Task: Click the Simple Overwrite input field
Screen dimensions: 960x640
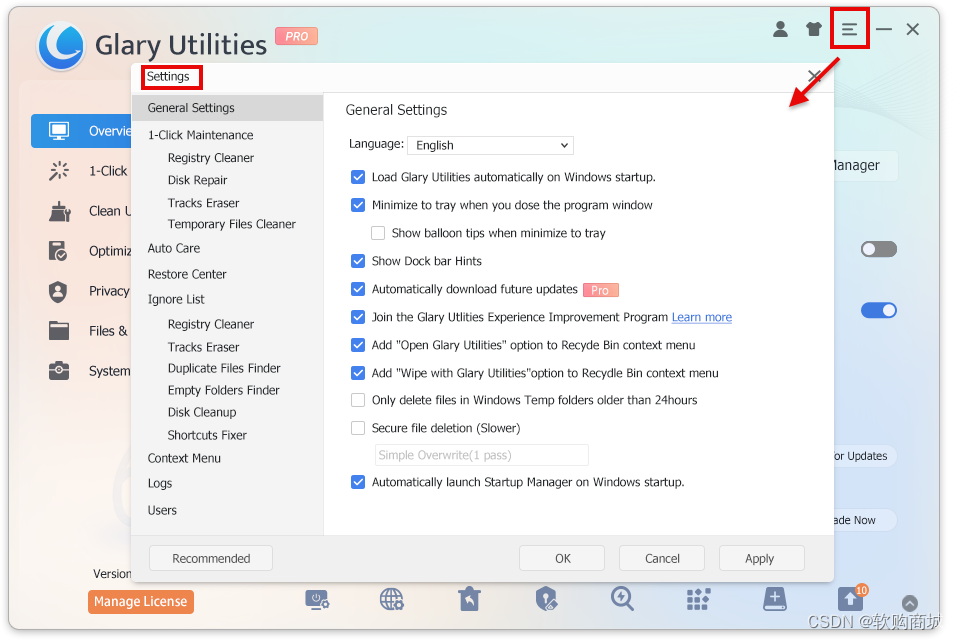Action: 481,454
